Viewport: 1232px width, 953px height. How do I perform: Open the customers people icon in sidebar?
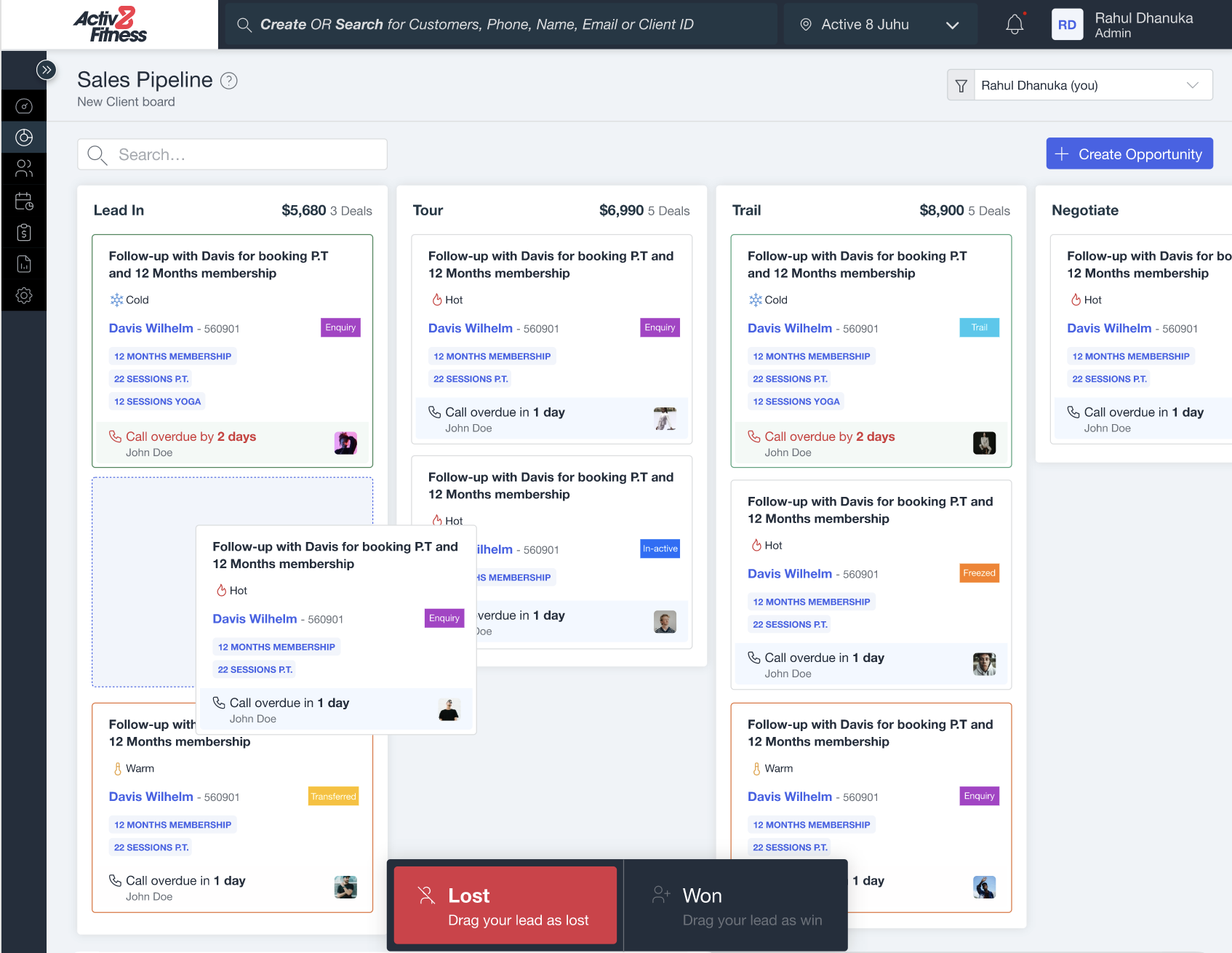tap(24, 169)
